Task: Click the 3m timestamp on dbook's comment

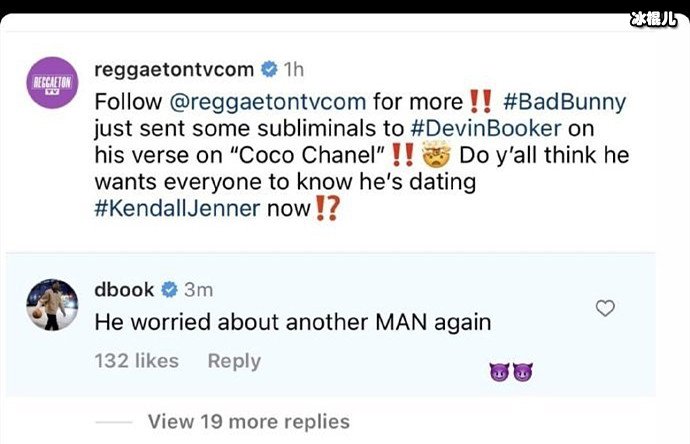Action: pyautogui.click(x=198, y=289)
